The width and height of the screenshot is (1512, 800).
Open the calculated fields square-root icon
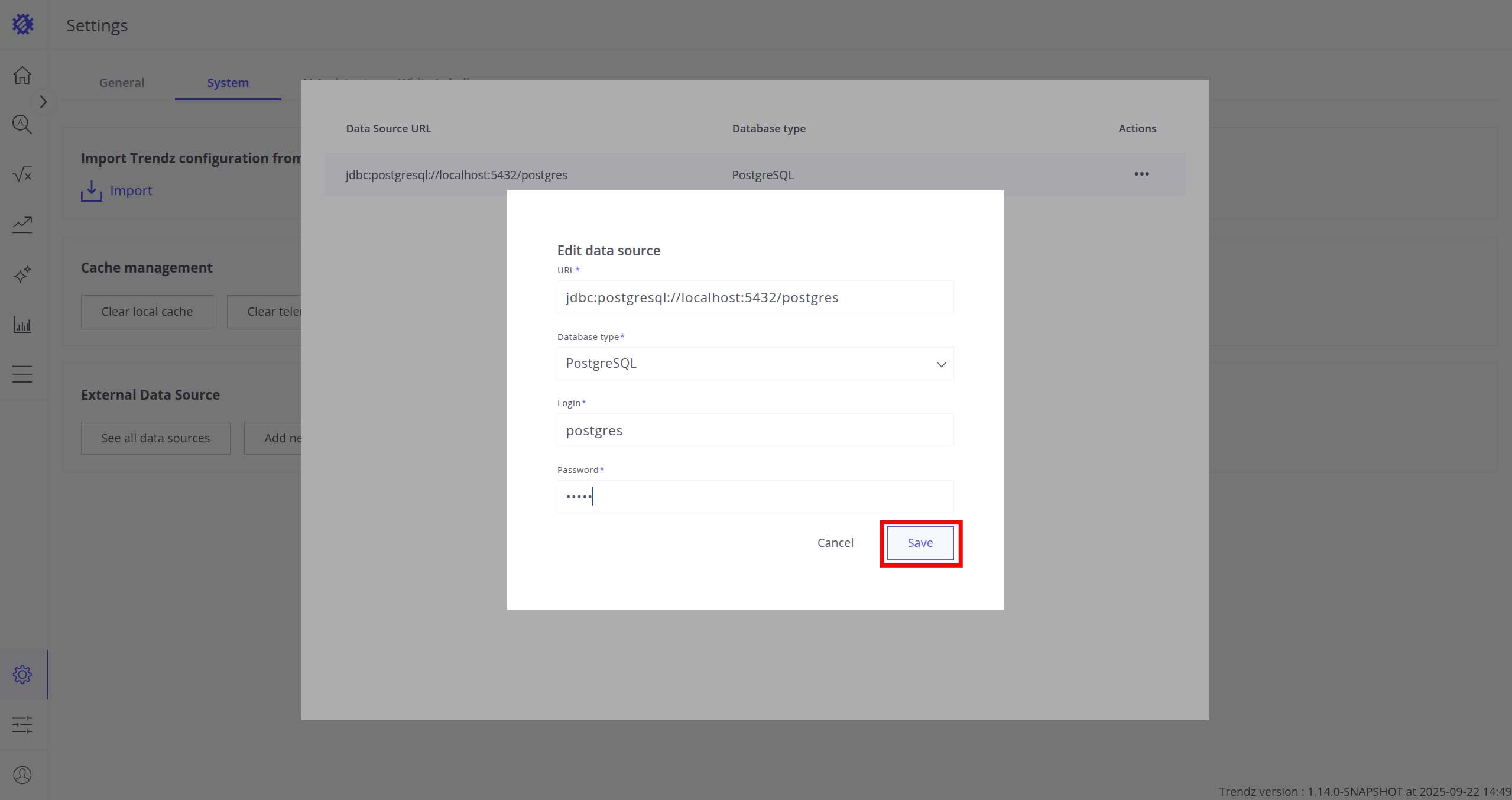[22, 174]
